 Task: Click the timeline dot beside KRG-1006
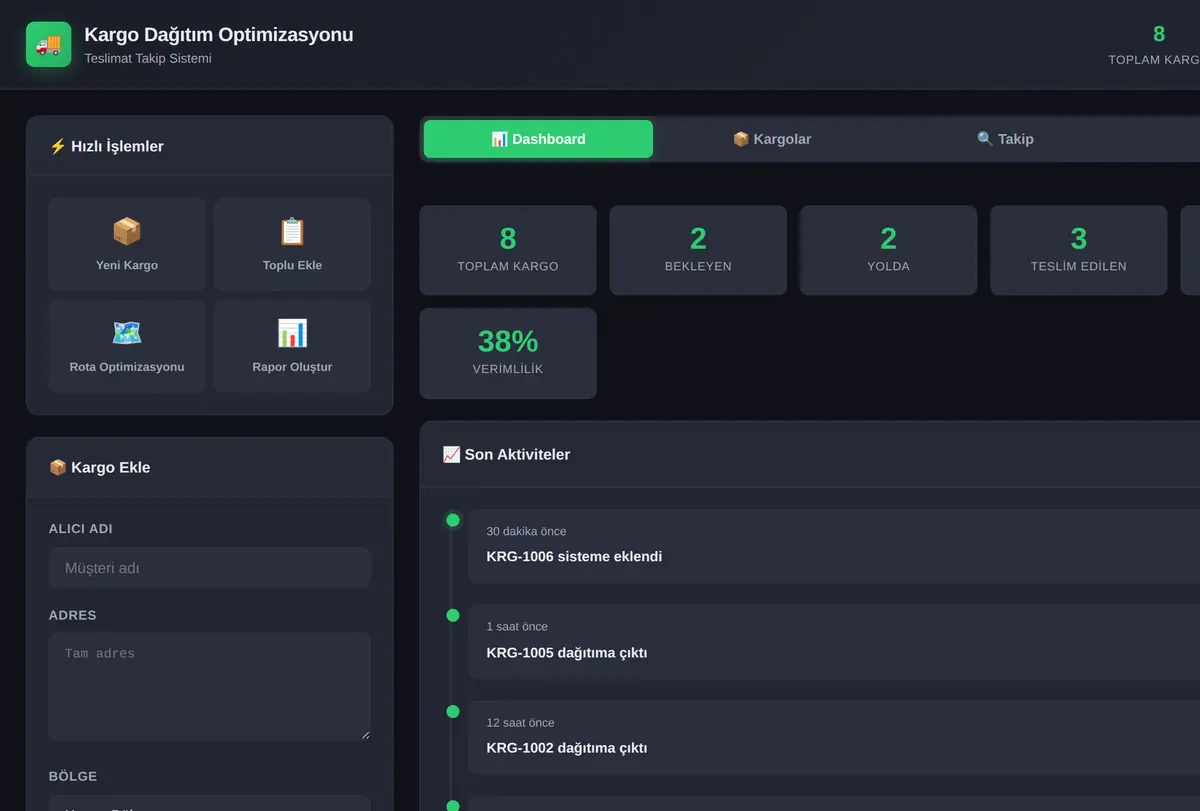(x=453, y=520)
